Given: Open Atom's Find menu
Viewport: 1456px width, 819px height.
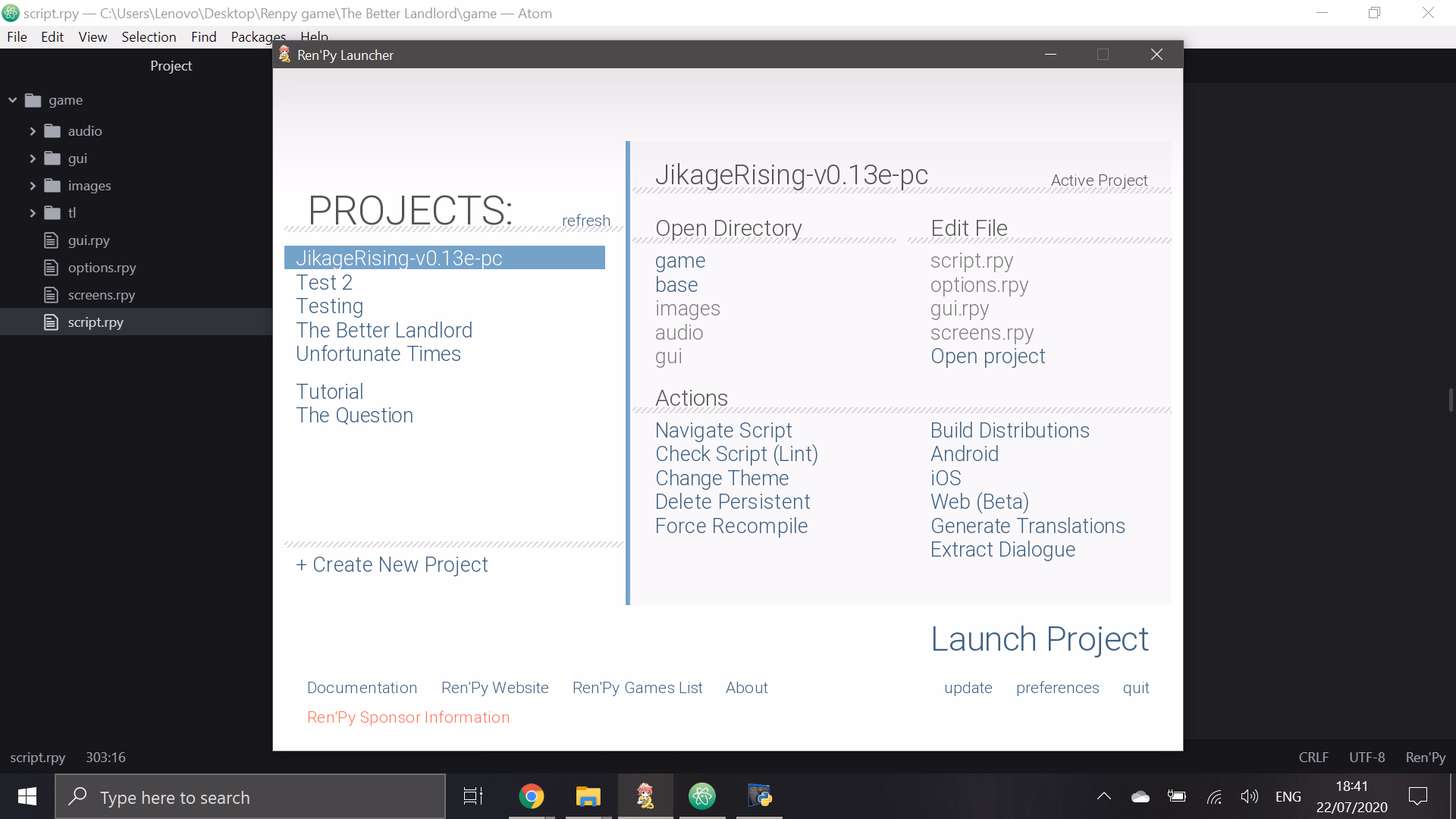Looking at the screenshot, I should 203,37.
